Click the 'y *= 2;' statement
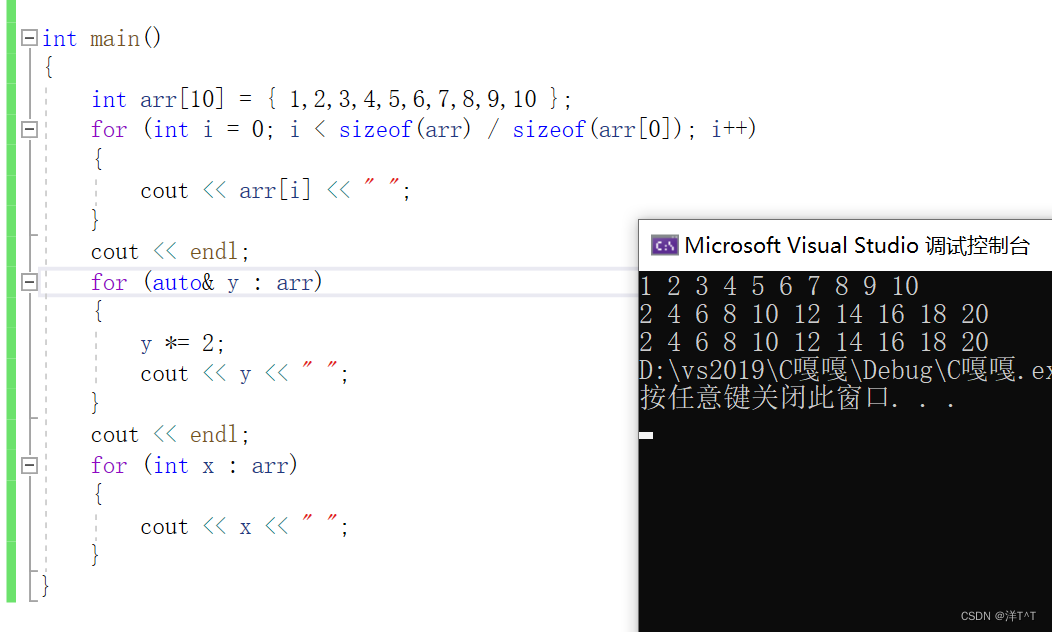Screen dimensions: 1052x632 [182, 344]
